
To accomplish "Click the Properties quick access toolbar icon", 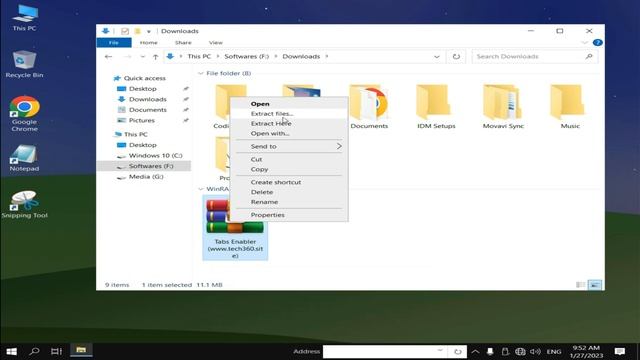I will [125, 31].
